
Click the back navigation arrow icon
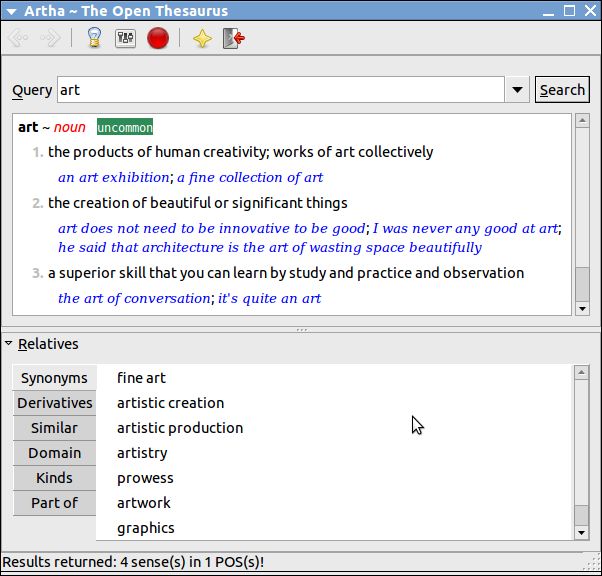coord(18,38)
